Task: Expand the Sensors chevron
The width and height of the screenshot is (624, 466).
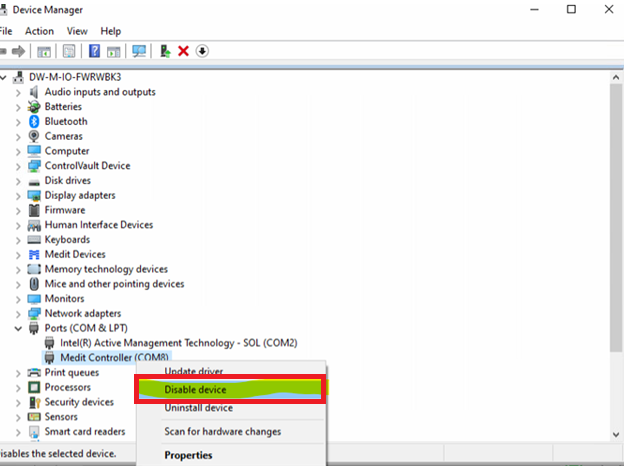Action: 18,417
